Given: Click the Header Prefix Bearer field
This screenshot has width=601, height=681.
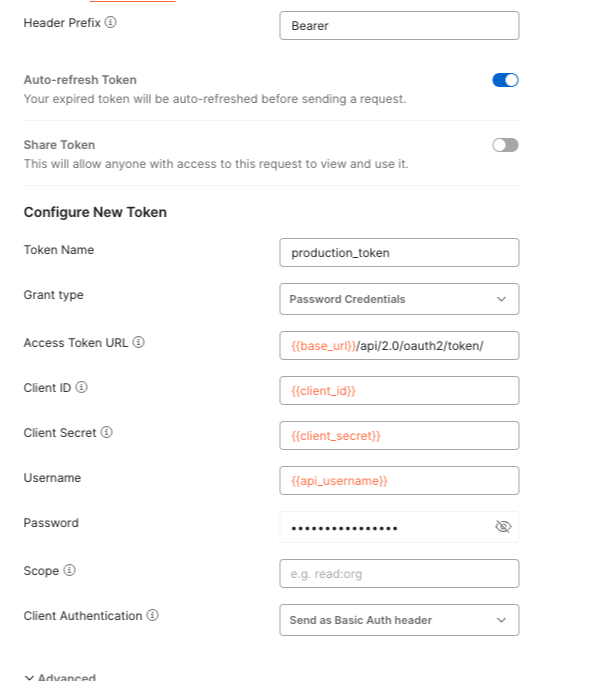Looking at the screenshot, I should [x=399, y=26].
